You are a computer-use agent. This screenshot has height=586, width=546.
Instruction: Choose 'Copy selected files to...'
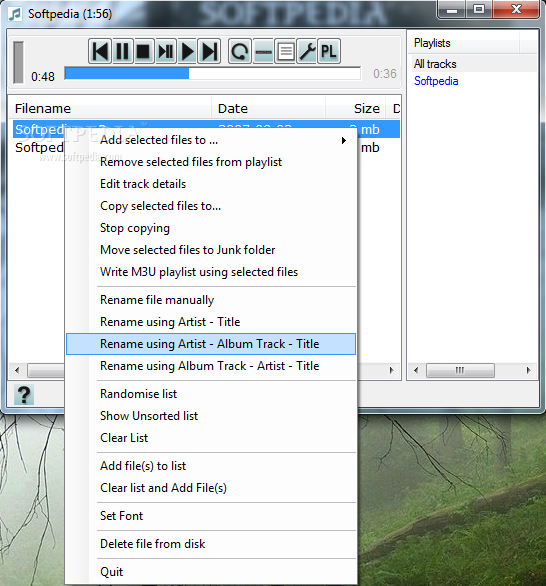coord(211,206)
